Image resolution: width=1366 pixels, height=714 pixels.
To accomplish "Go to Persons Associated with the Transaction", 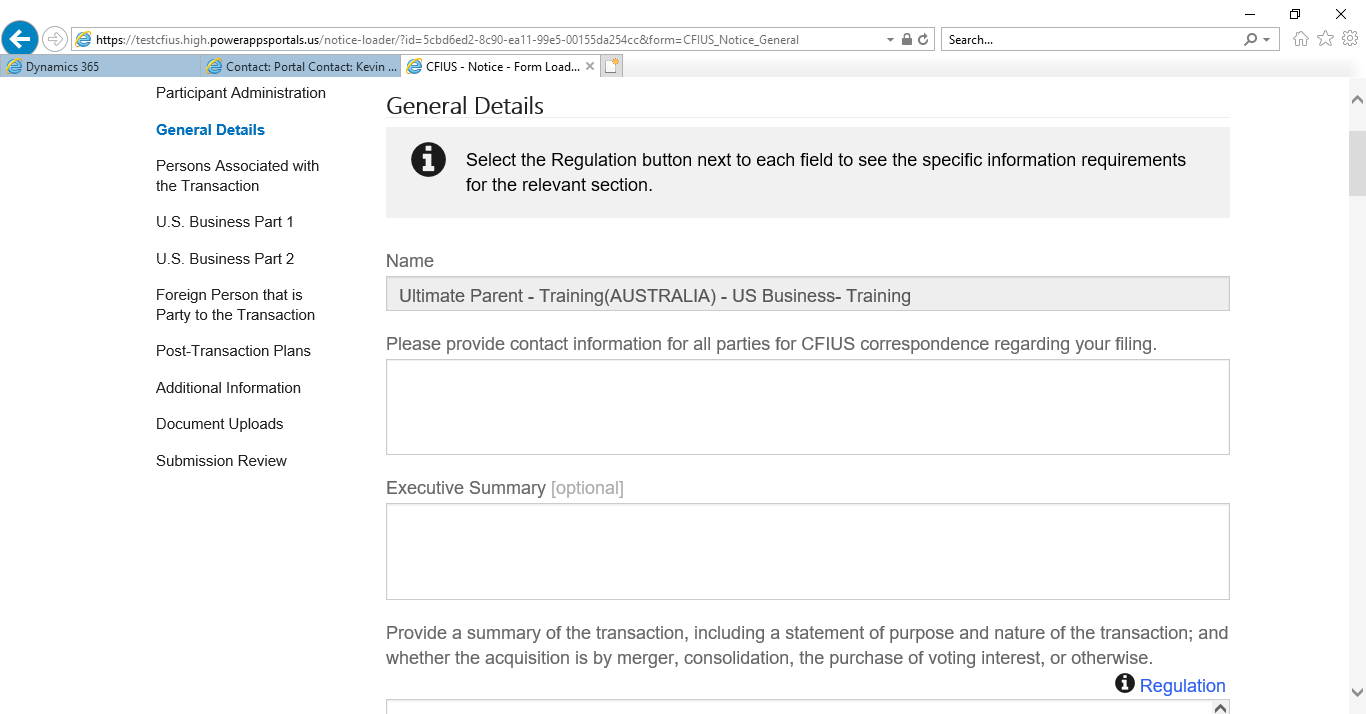I will [x=237, y=176].
